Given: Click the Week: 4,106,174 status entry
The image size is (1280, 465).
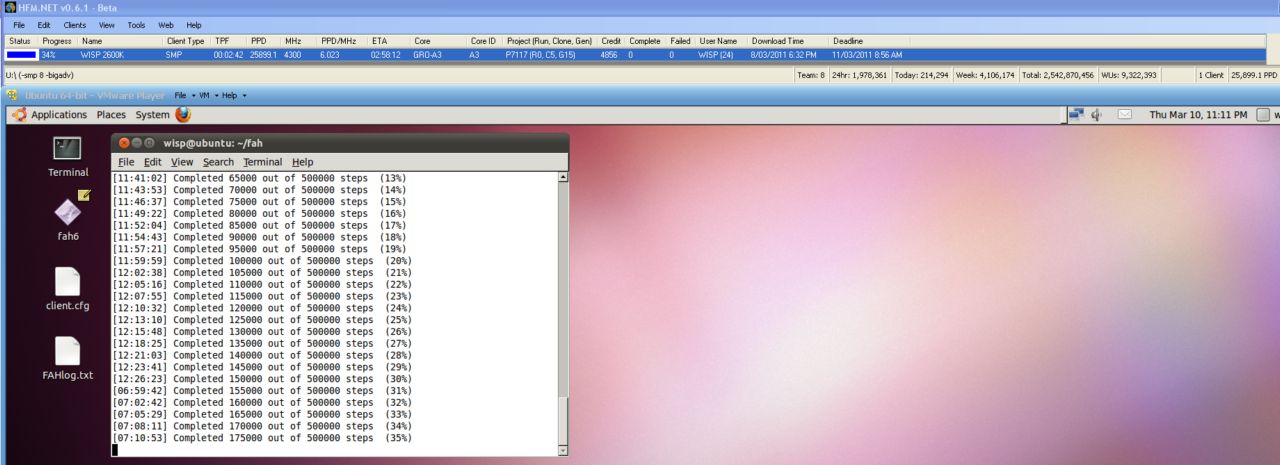Looking at the screenshot, I should [987, 75].
